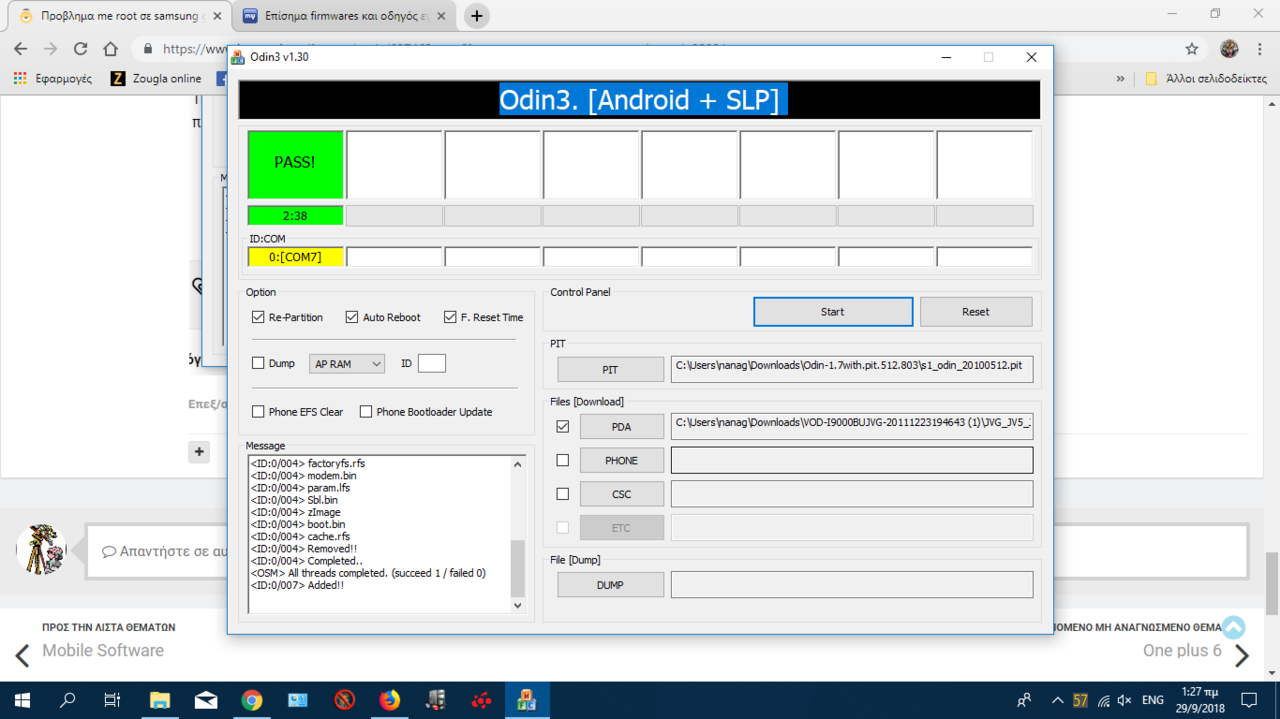
Task: Open Άλλοι σελιδοδείκτες bookmarks folder
Action: click(1206, 78)
